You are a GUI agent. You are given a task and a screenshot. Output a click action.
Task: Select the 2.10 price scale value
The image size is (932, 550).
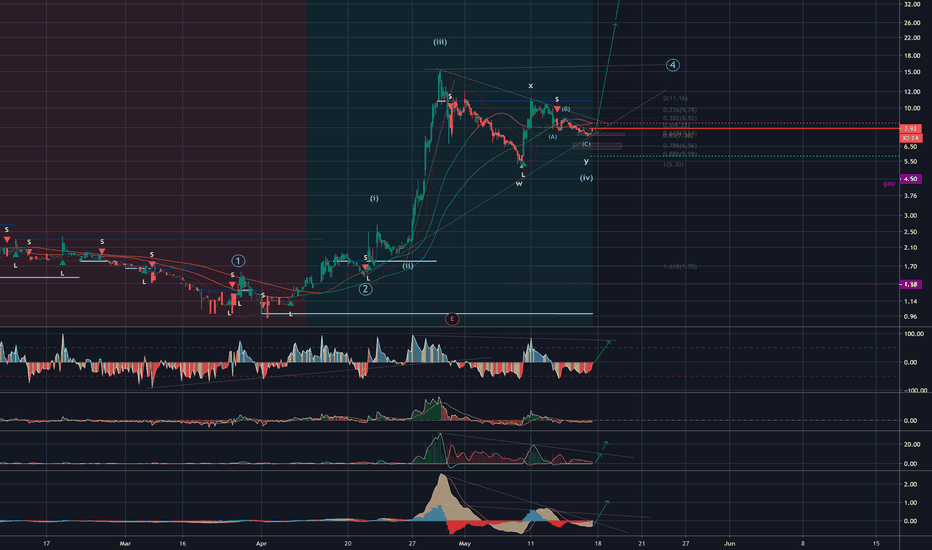tap(912, 248)
